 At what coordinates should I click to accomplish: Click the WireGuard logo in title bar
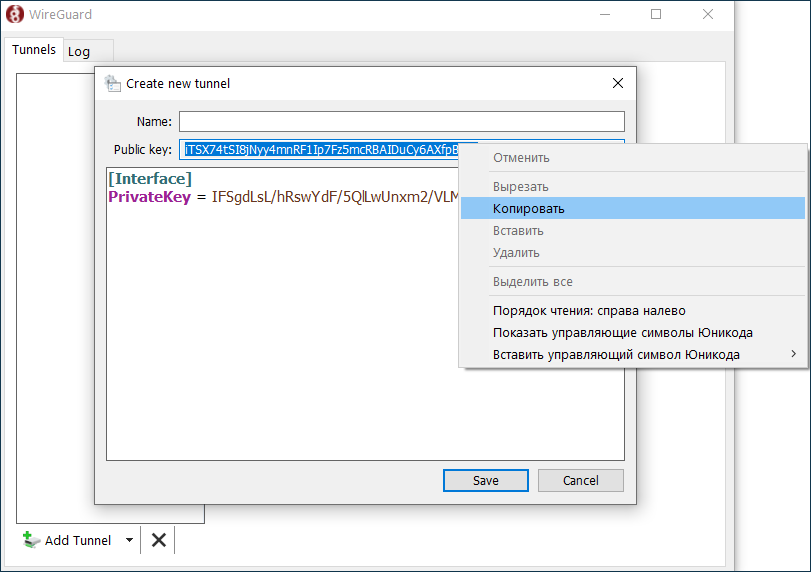tap(15, 15)
